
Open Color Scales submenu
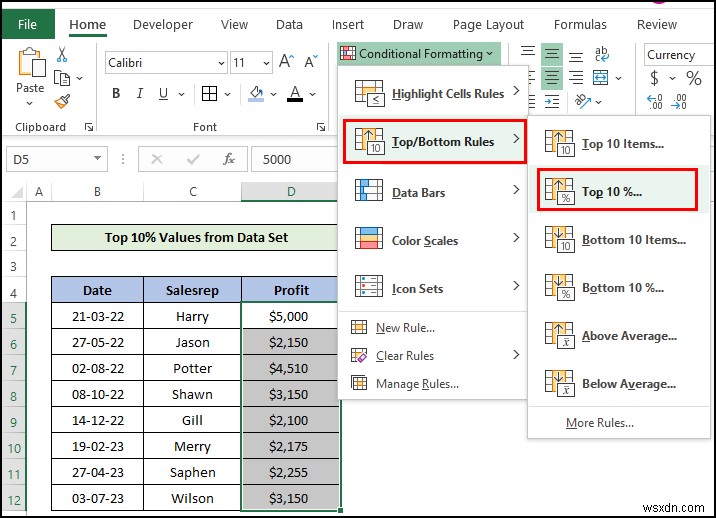coord(433,240)
